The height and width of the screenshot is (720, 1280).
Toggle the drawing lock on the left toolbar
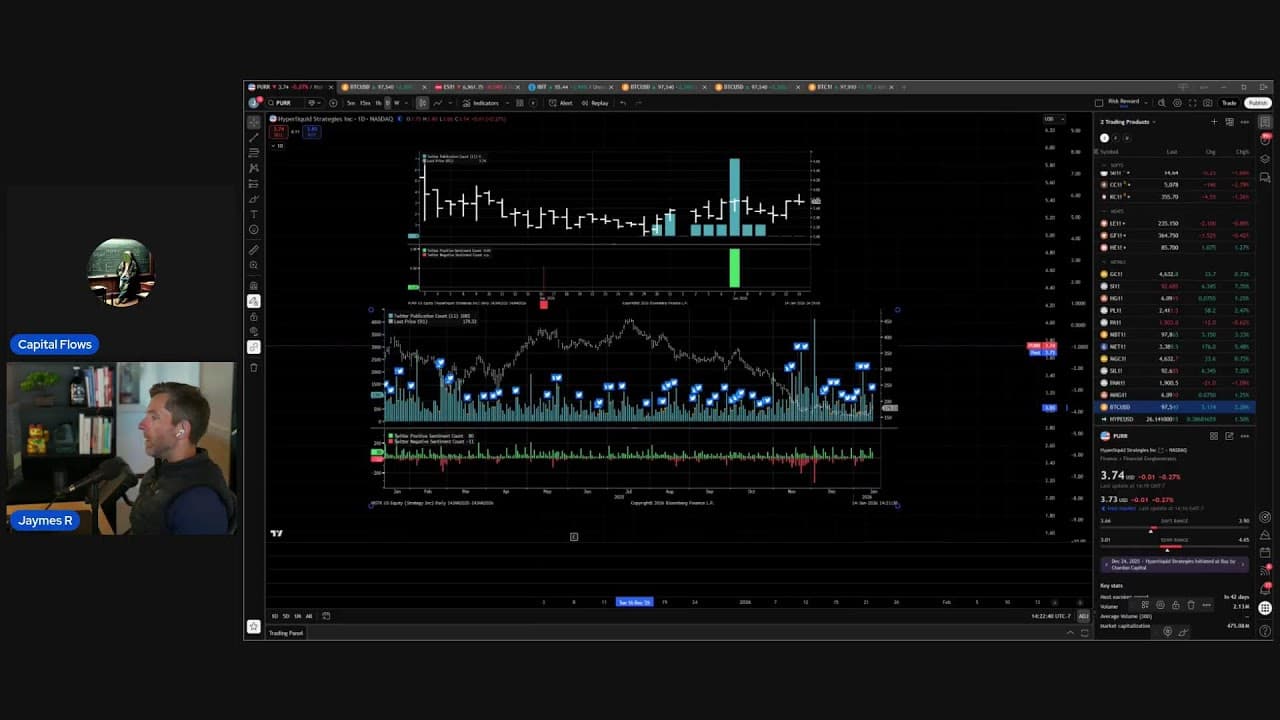[x=254, y=317]
